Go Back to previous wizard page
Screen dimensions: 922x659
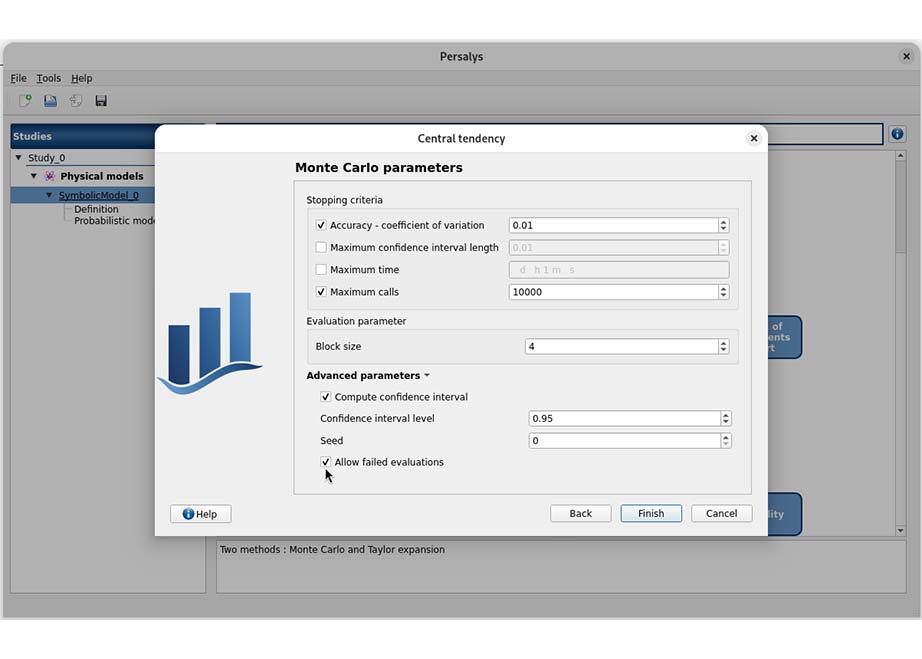point(581,513)
